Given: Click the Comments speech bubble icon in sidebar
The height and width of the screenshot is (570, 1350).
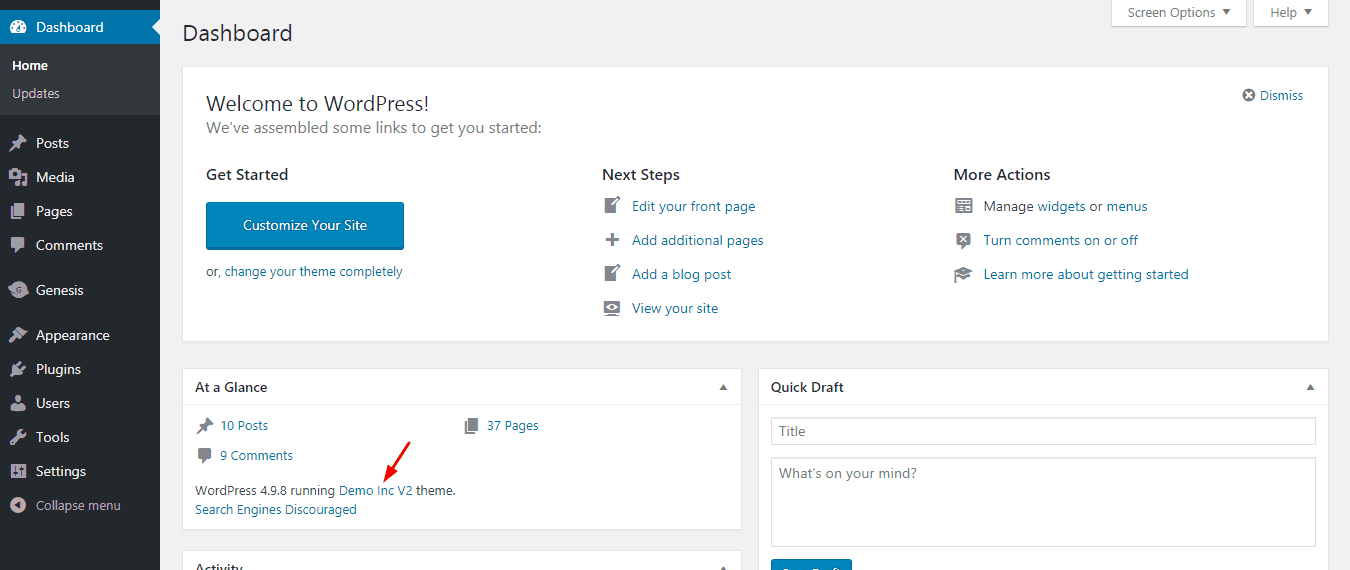Looking at the screenshot, I should click(18, 245).
